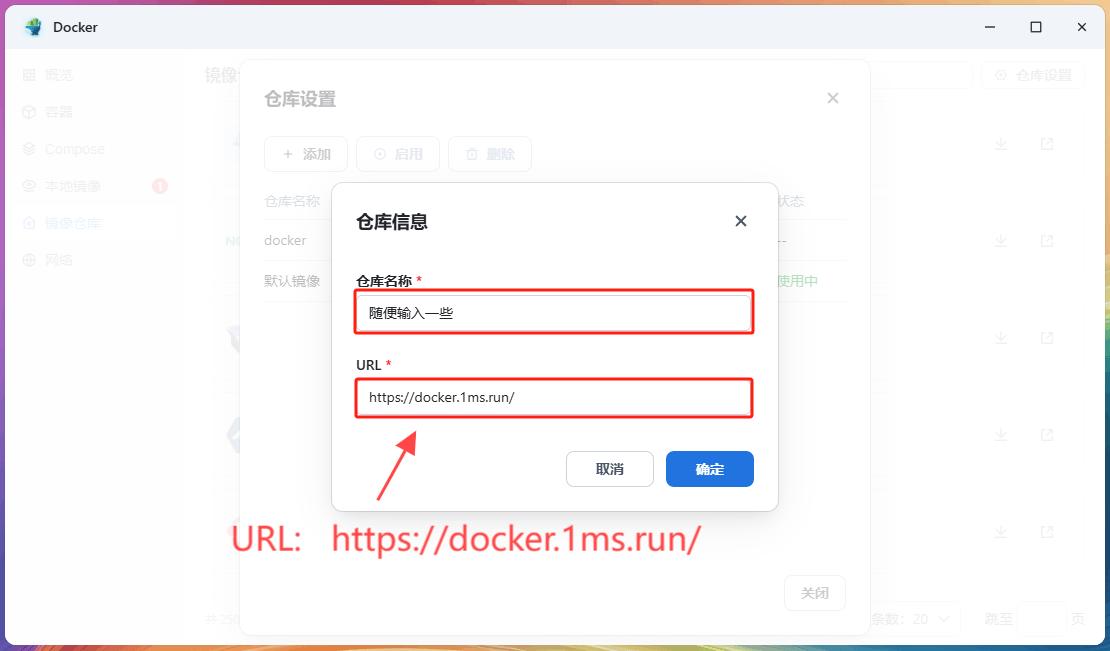Go to Compose in the sidebar
The width and height of the screenshot is (1110, 651).
(x=73, y=149)
